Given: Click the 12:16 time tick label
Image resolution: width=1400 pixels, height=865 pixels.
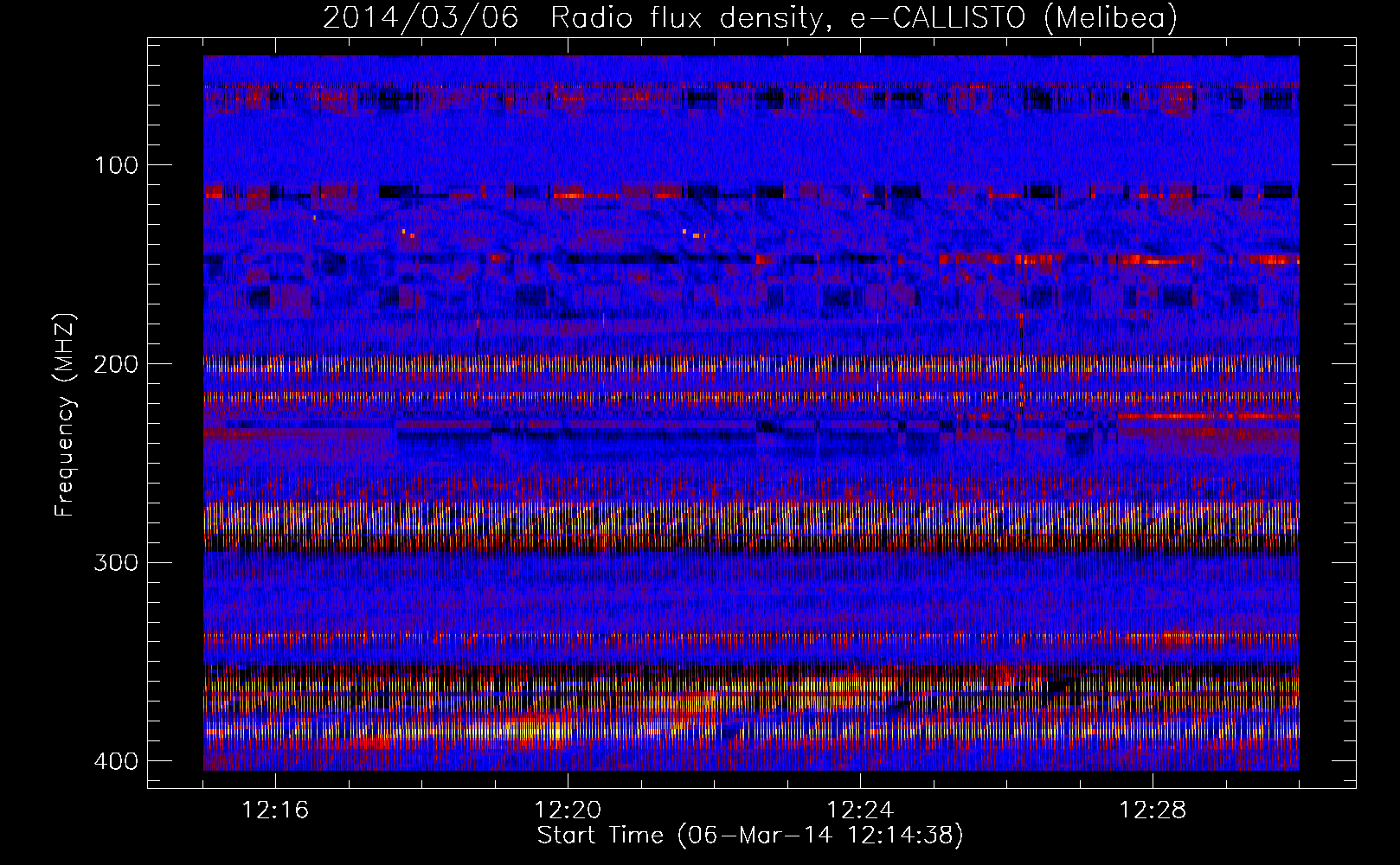Looking at the screenshot, I should pyautogui.click(x=275, y=811).
